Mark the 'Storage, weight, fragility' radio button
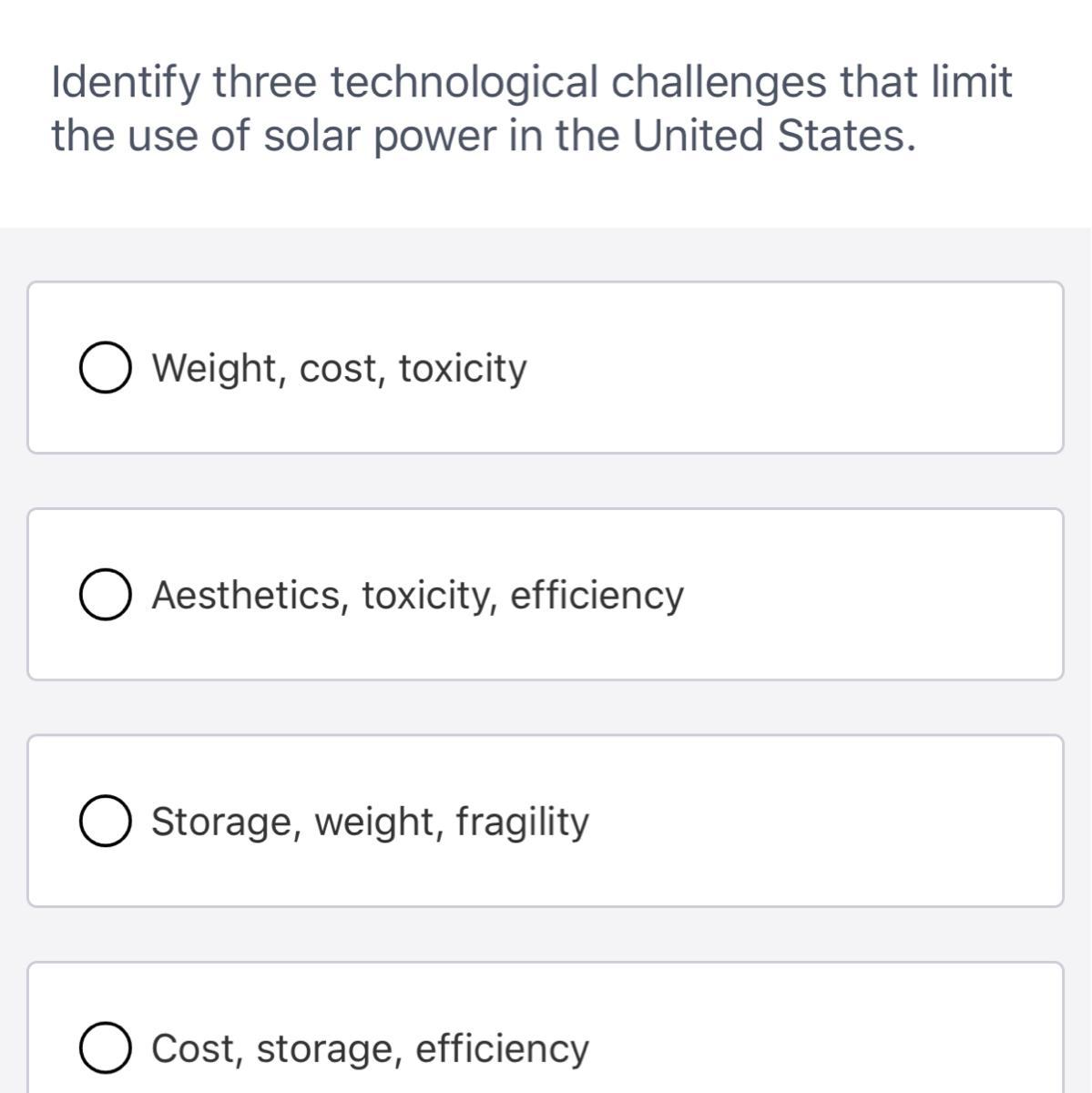 pyautogui.click(x=103, y=822)
